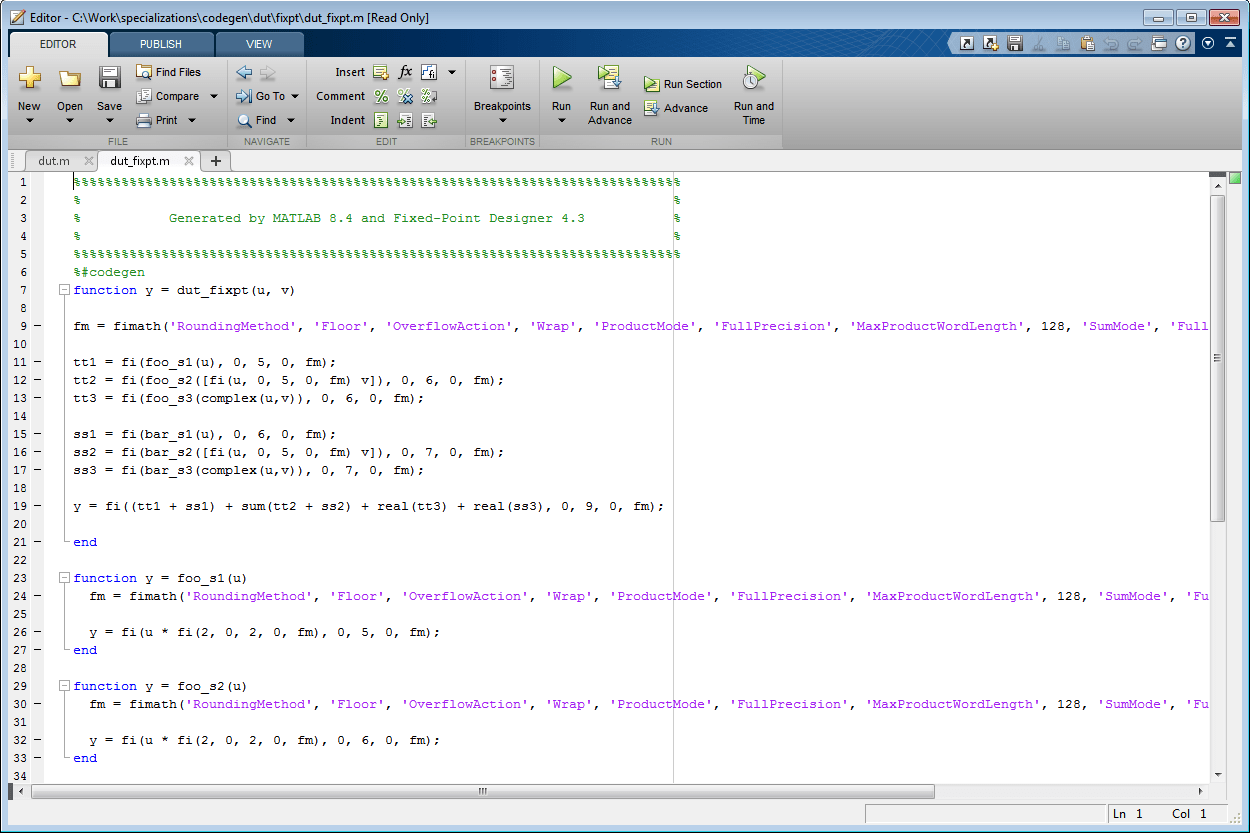This screenshot has height=833, width=1250.
Task: Click the increase indent icon
Action: (x=405, y=120)
